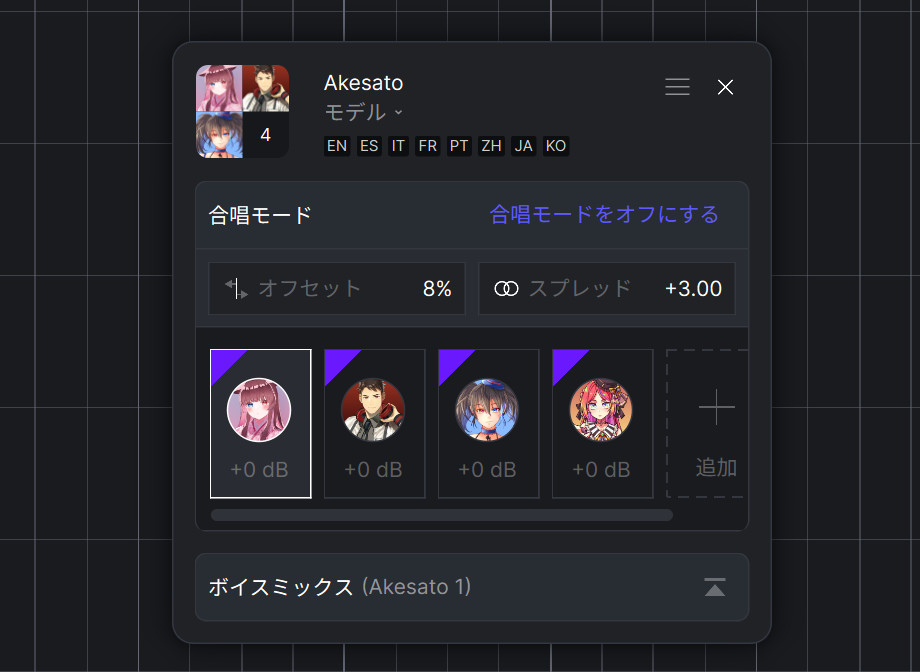This screenshot has width=920, height=672.
Task: Edit the スプレッド +3.00 value field
Action: (607, 289)
